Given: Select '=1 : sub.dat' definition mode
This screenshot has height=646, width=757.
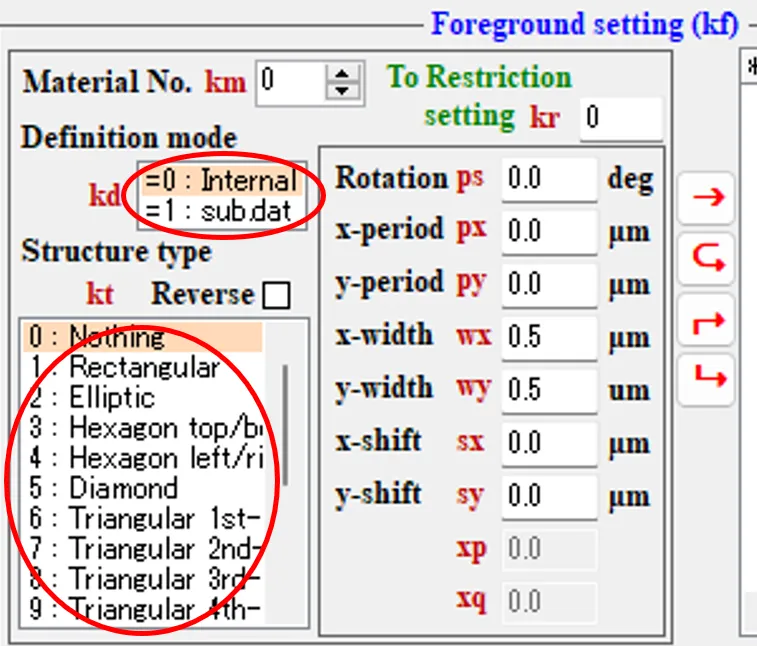Looking at the screenshot, I should (x=222, y=211).
